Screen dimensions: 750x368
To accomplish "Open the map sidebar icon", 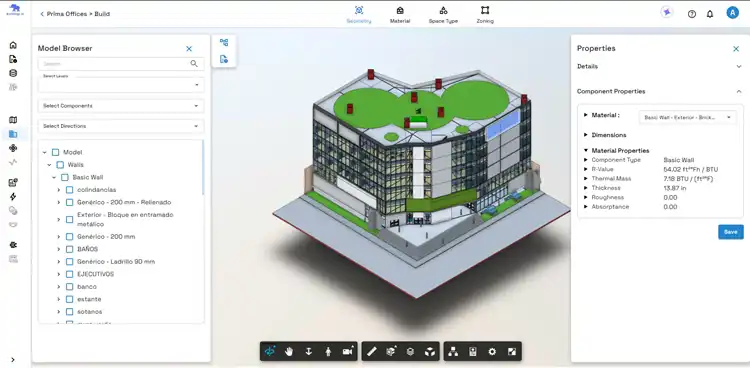I will (13, 120).
